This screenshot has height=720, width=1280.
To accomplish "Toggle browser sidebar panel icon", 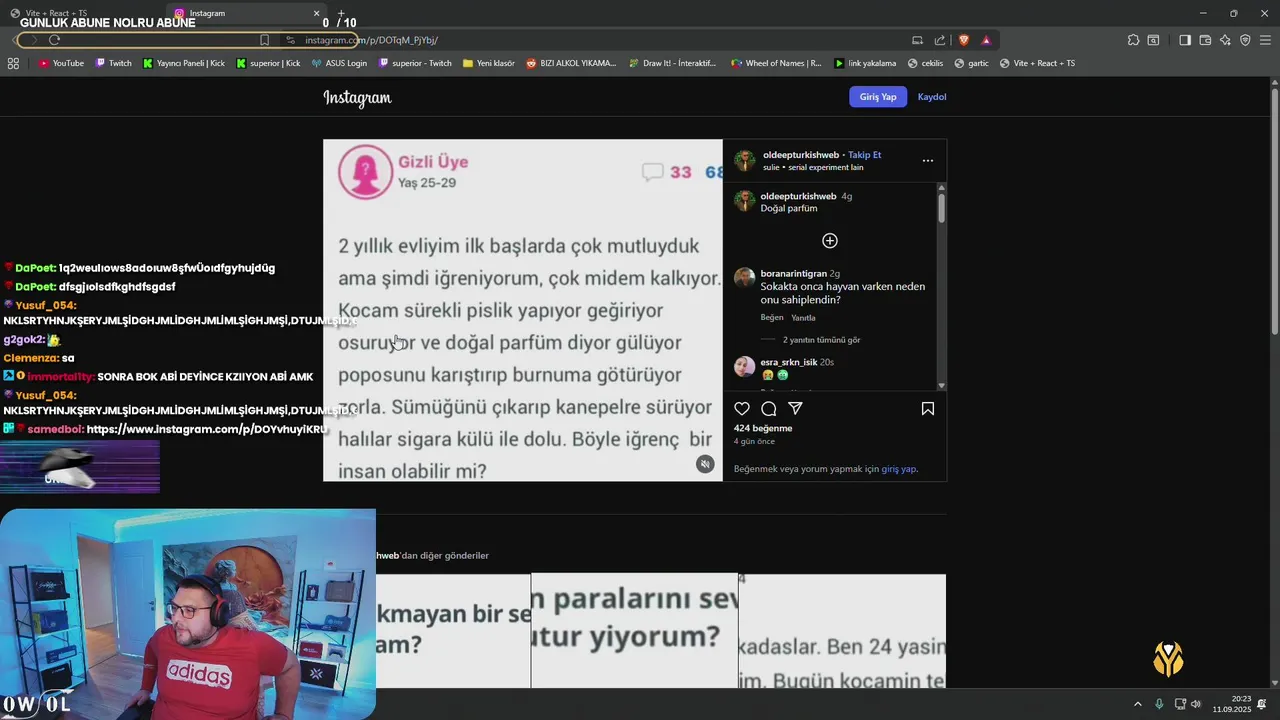I will coord(1185,40).
